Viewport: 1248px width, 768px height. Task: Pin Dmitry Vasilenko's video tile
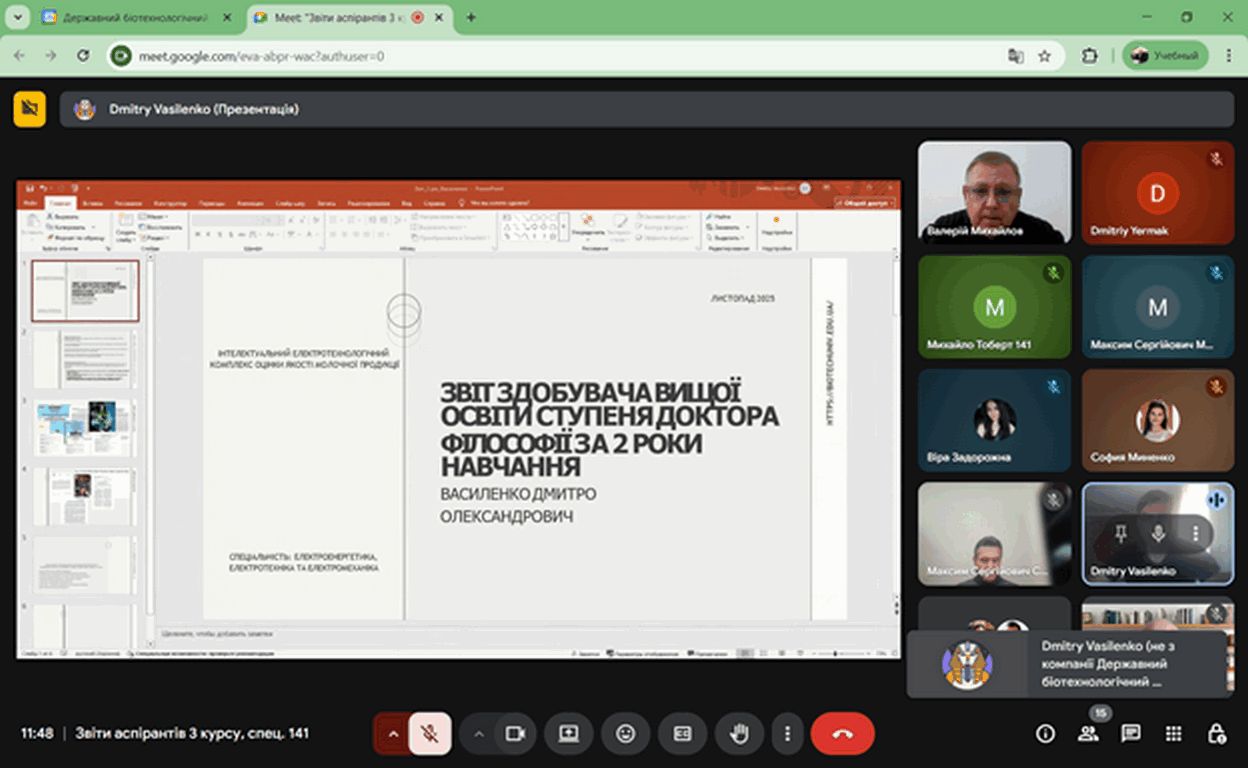[x=1121, y=534]
